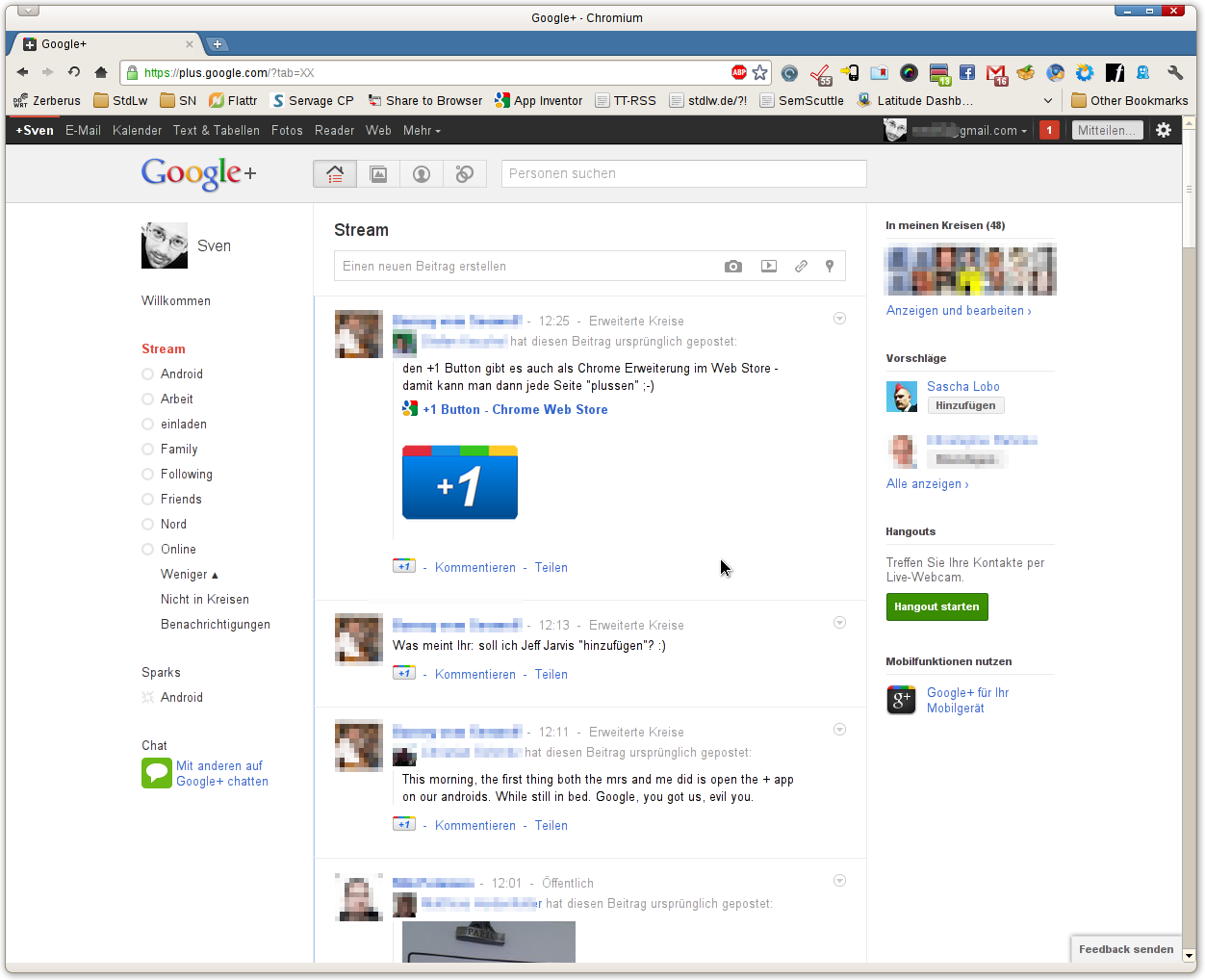Reload the page with the refresh icon
1205x980 pixels.
pyautogui.click(x=74, y=72)
